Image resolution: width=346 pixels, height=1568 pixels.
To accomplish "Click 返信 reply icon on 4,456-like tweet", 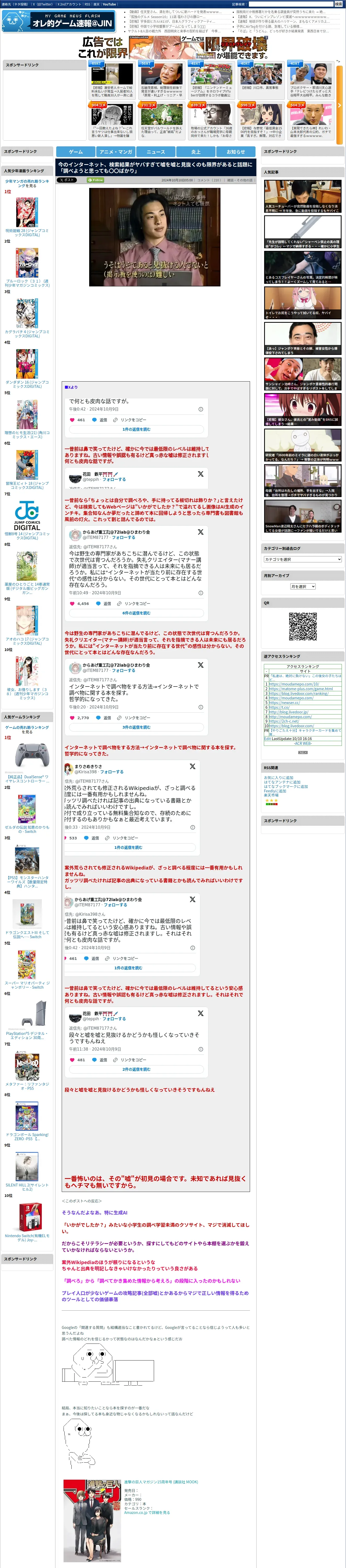I will click(104, 604).
